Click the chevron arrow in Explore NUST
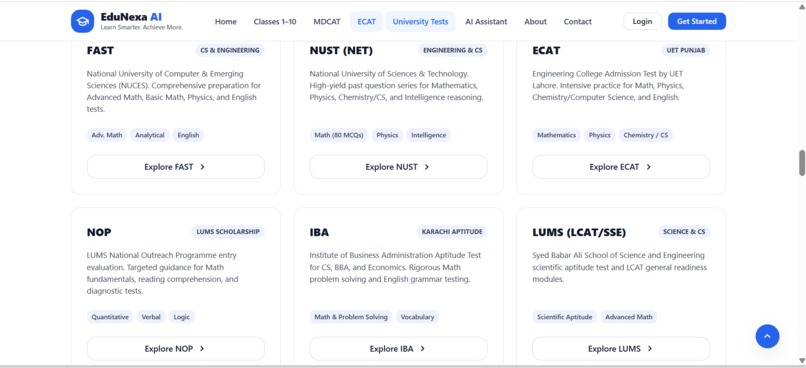 coord(427,167)
